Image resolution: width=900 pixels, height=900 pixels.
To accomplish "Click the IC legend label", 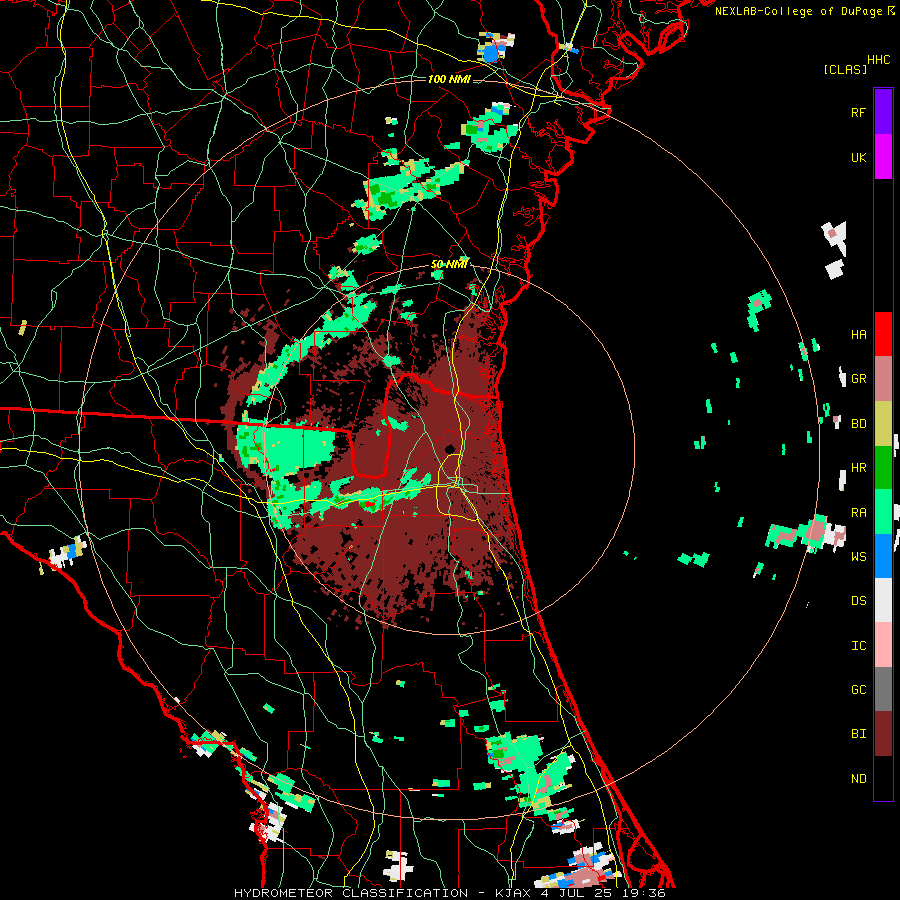I will tap(858, 646).
